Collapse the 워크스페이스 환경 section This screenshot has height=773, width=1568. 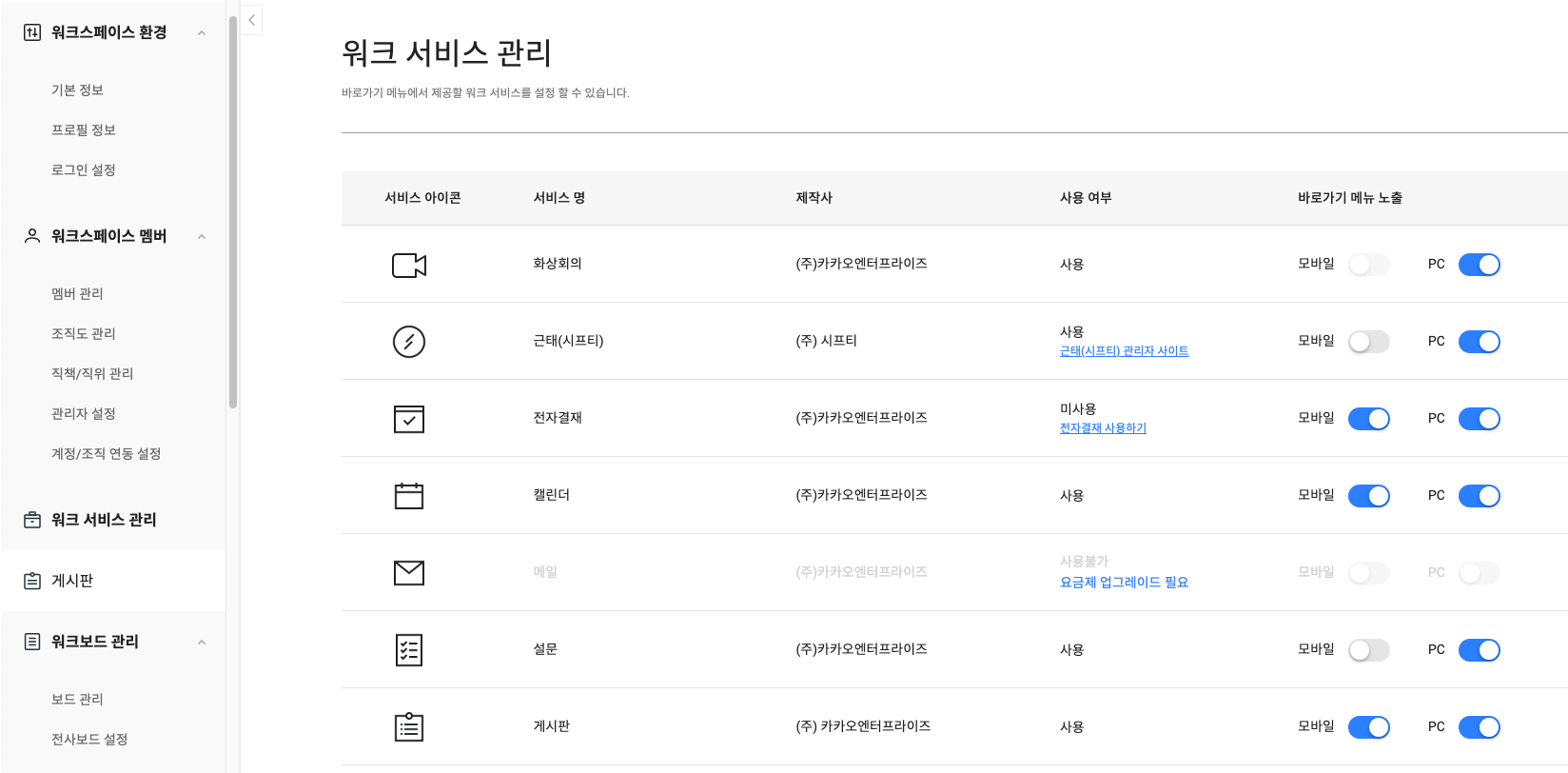click(x=202, y=33)
